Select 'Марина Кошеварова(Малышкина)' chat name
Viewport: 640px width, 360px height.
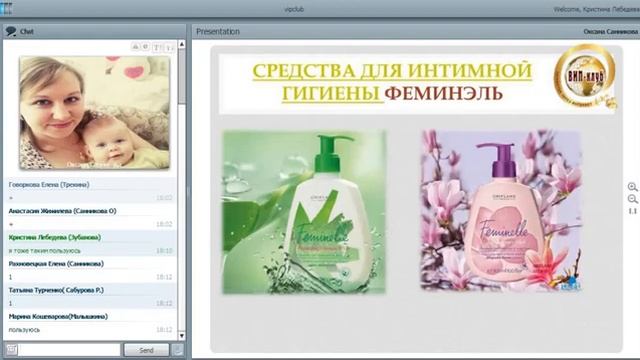(x=58, y=316)
